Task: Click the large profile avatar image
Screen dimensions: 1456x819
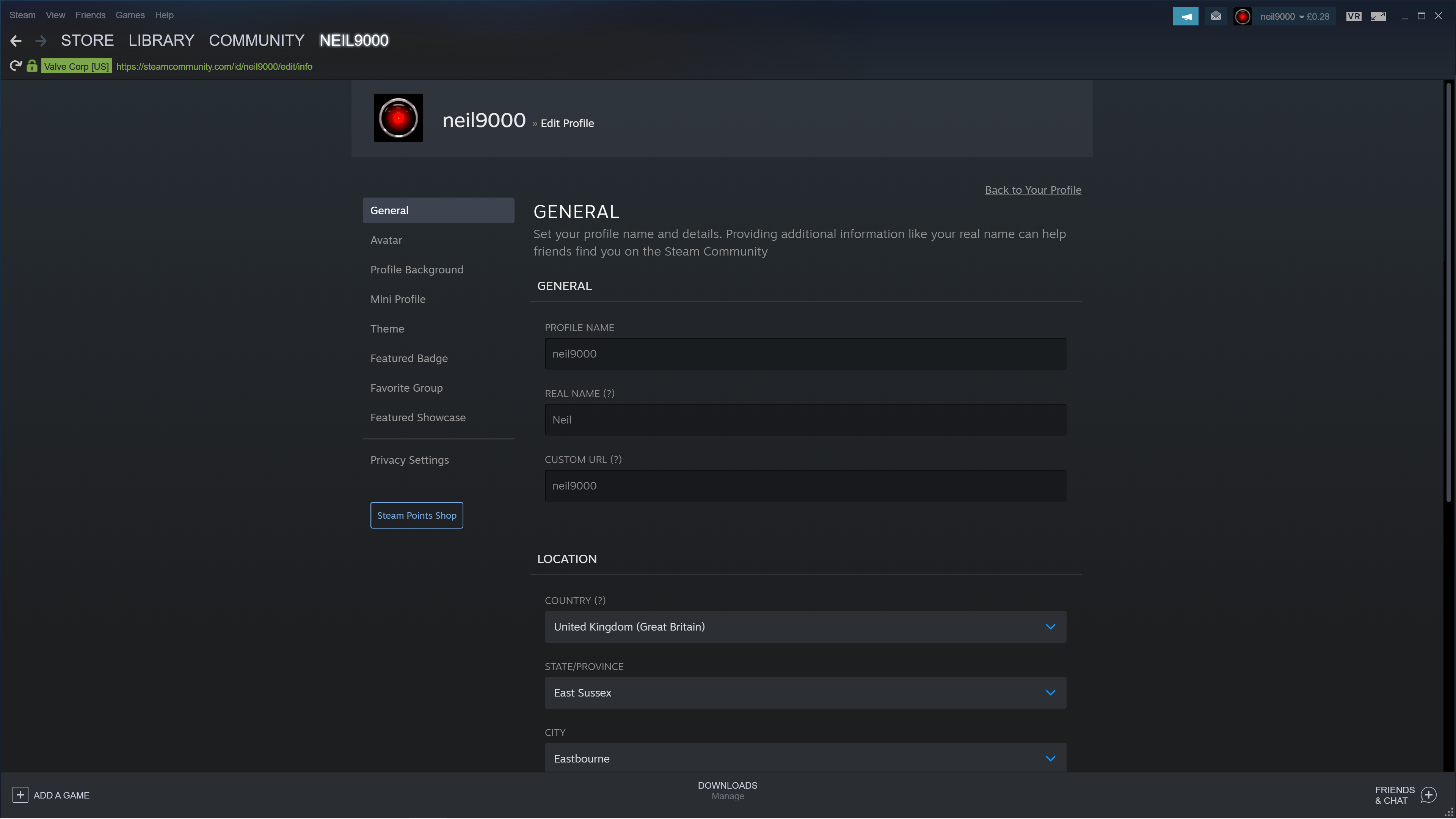Action: point(399,118)
